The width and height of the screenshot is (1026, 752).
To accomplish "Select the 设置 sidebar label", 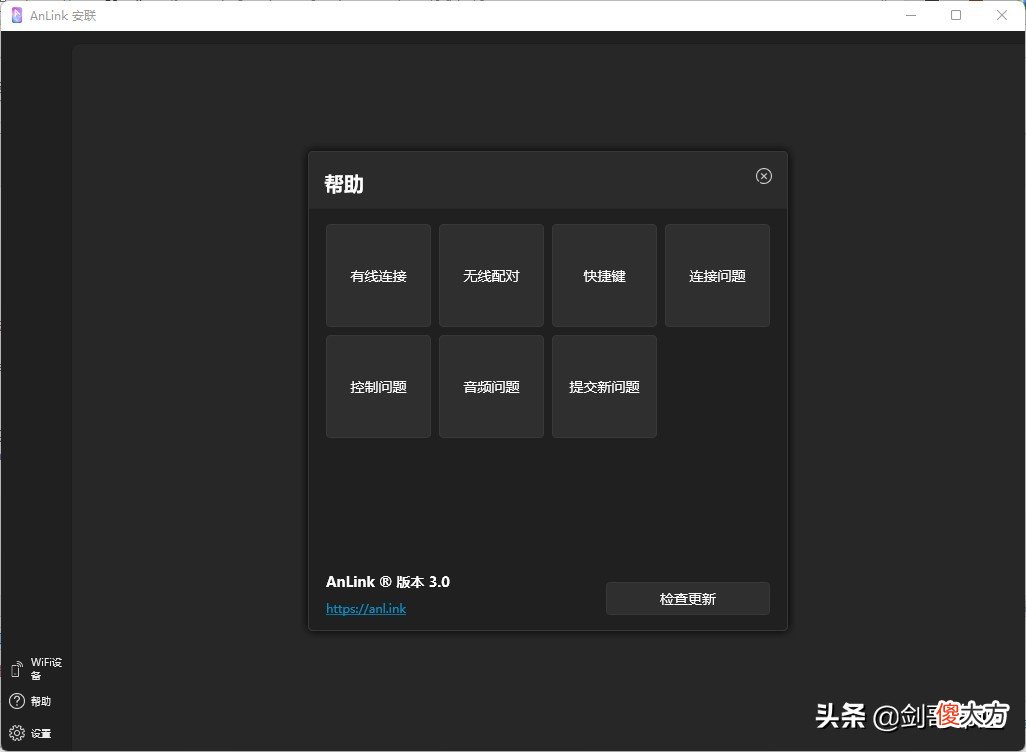I will coord(41,733).
